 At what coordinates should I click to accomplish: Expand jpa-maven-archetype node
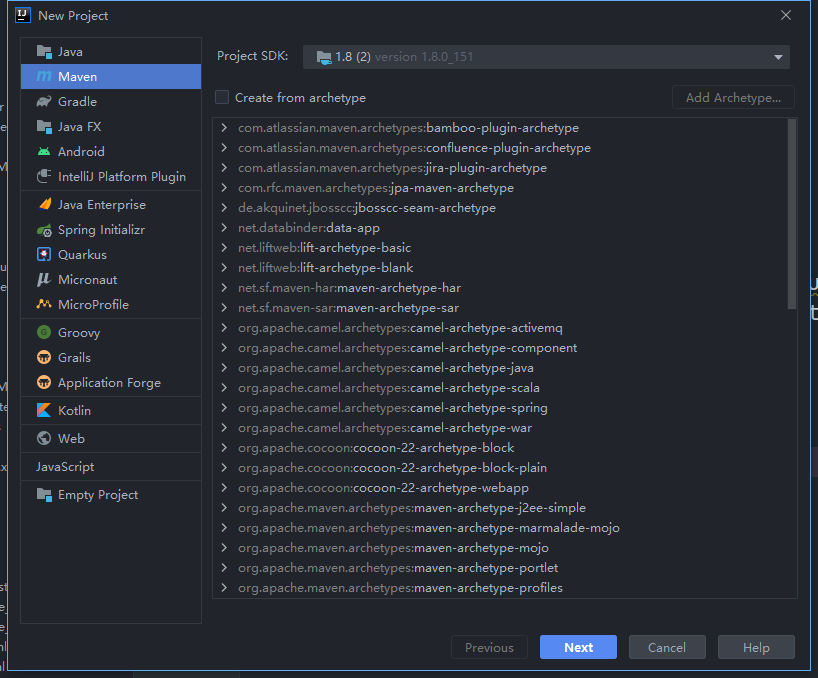click(224, 188)
